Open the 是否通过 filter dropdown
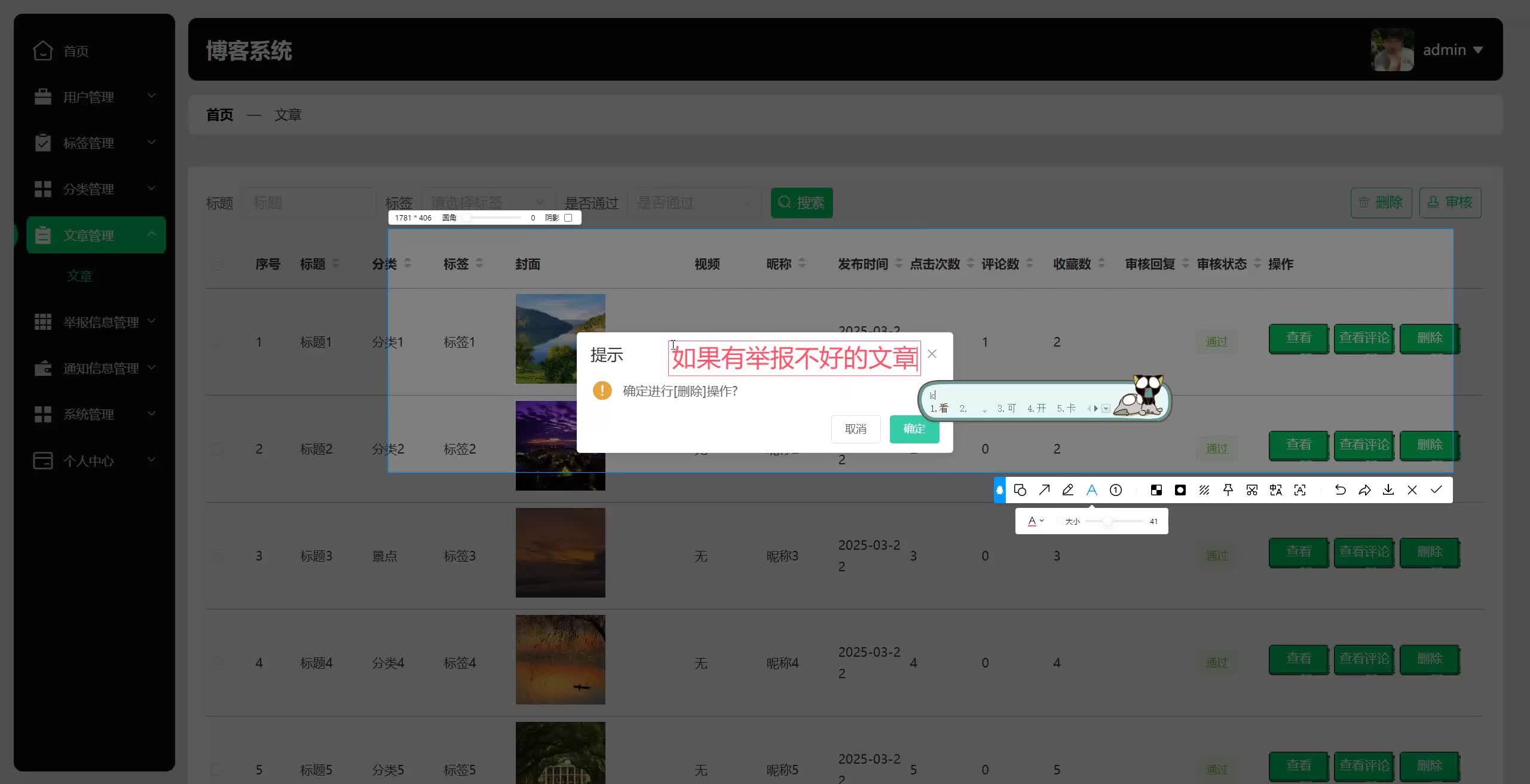The height and width of the screenshot is (784, 1530). coord(694,203)
